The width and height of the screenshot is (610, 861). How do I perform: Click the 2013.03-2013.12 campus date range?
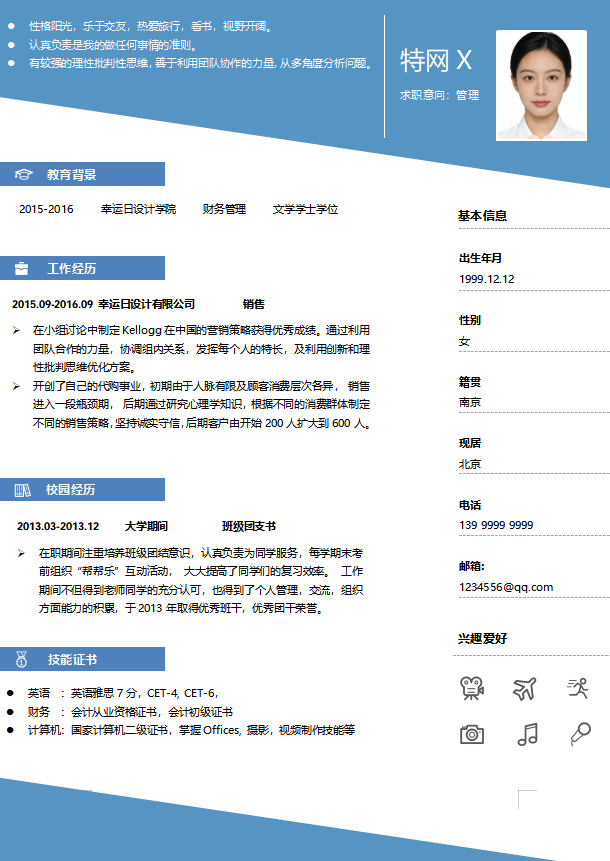[58, 526]
